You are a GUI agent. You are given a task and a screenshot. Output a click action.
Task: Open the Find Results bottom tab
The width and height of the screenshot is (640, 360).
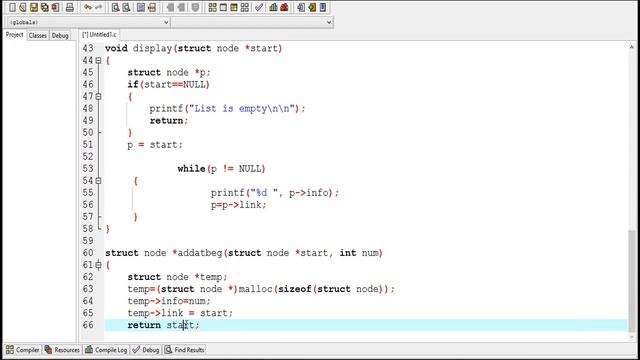pyautogui.click(x=184, y=350)
